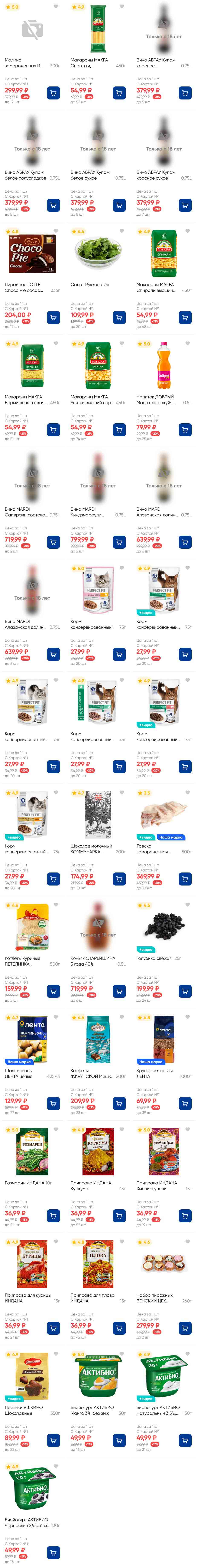This screenshot has width=220, height=1568.
Task: Toggle the heart on Салат Руккола
Action: [x=122, y=231]
